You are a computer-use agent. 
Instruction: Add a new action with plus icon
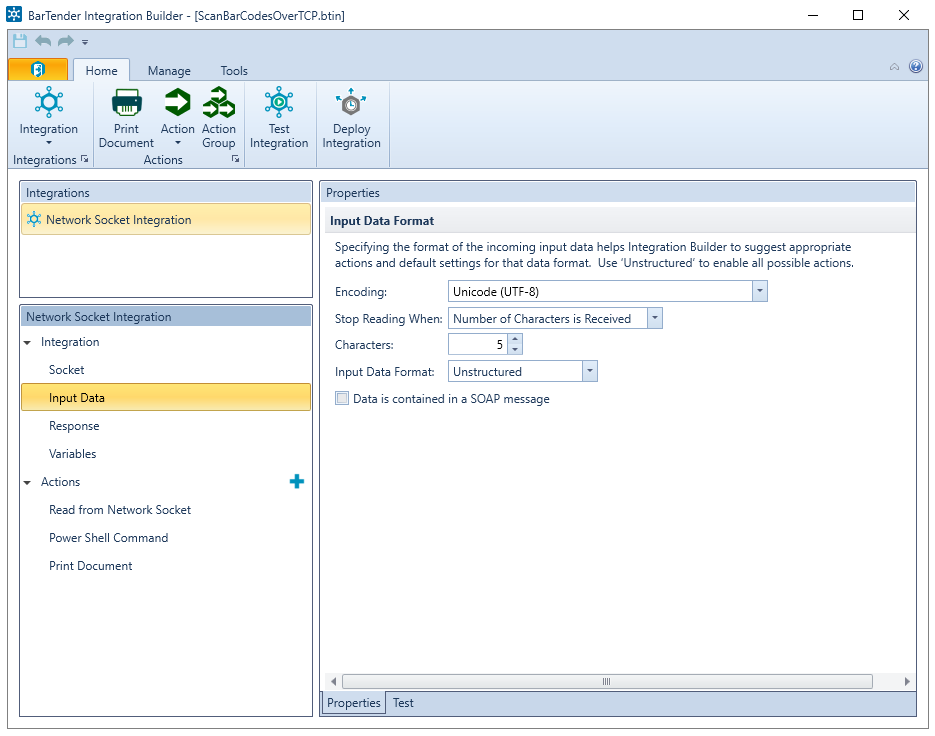(297, 481)
